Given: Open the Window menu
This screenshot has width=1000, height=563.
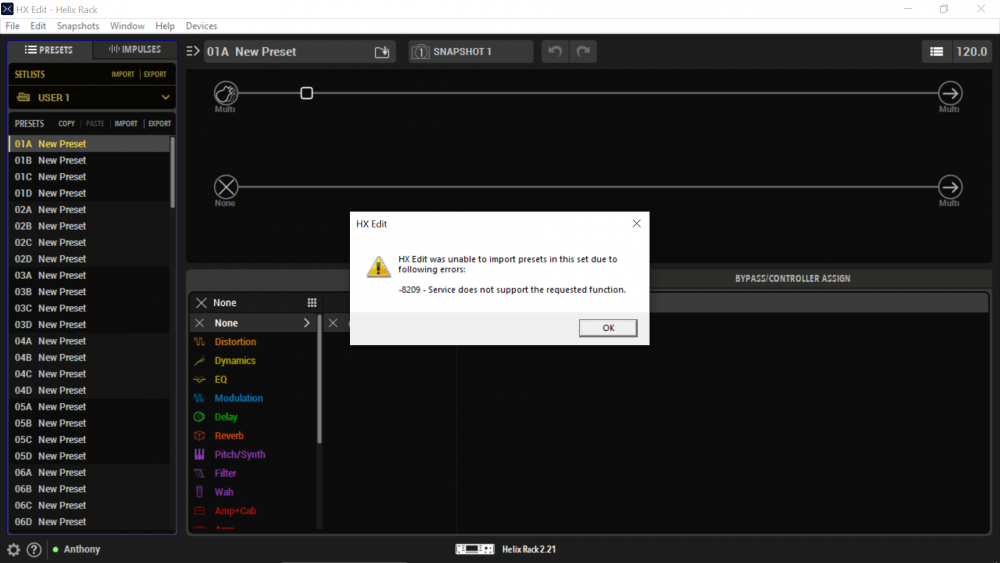Looking at the screenshot, I should (x=127, y=26).
